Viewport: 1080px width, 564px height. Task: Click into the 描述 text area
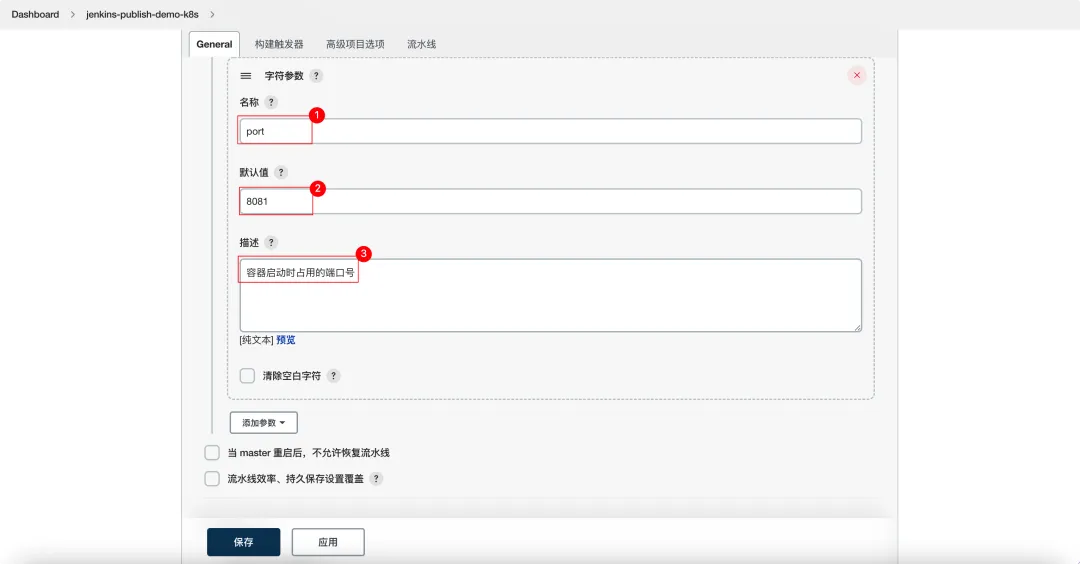[550, 295]
